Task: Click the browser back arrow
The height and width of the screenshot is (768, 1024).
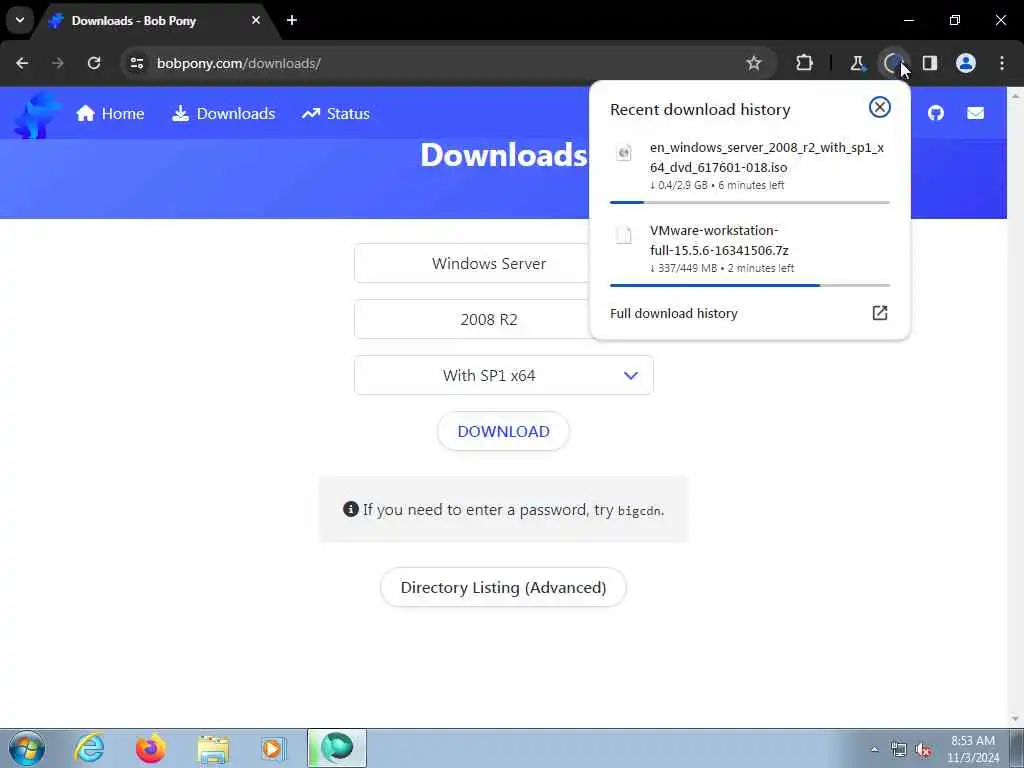Action: coord(22,63)
